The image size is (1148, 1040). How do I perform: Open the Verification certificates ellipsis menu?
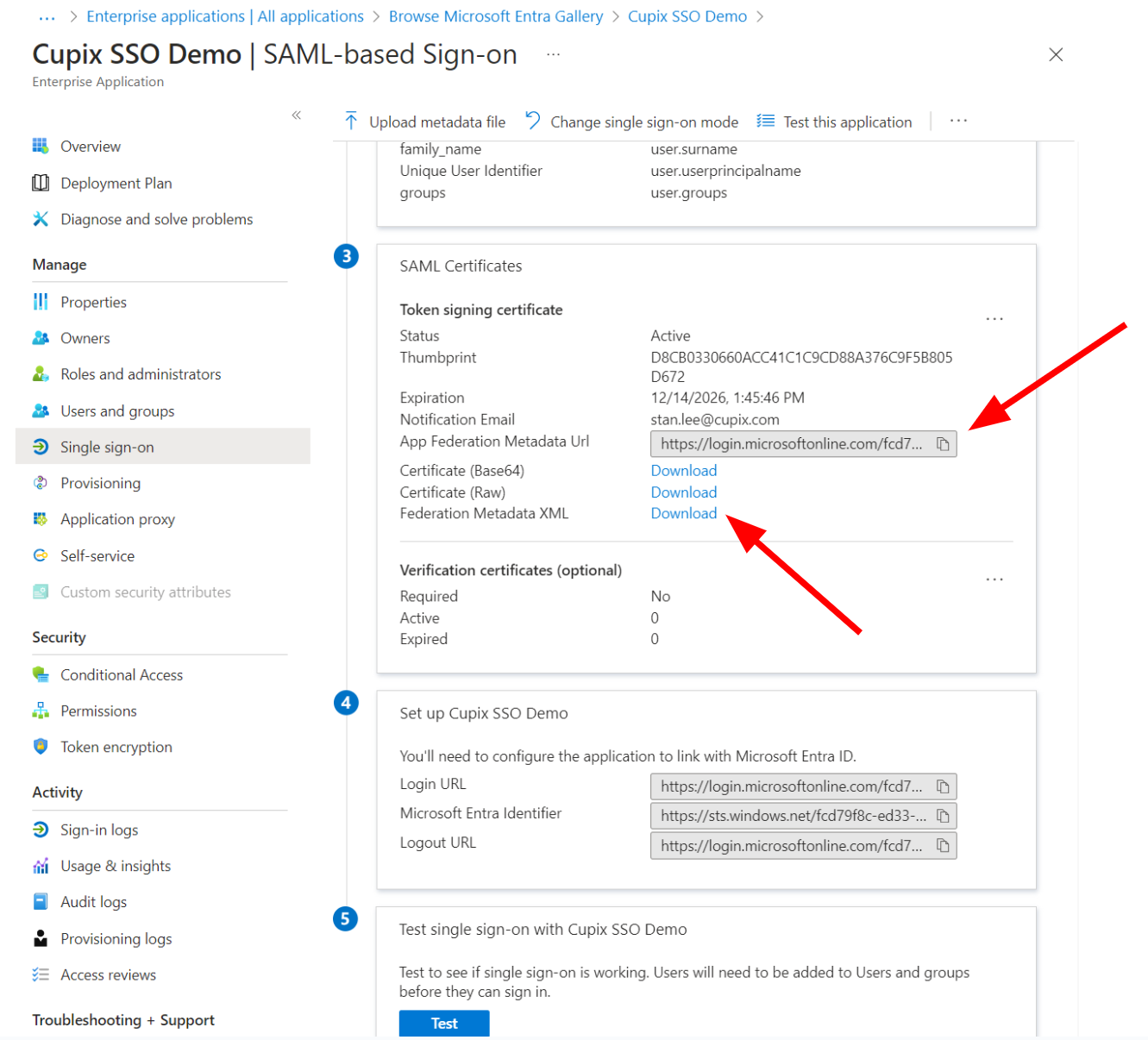point(994,580)
